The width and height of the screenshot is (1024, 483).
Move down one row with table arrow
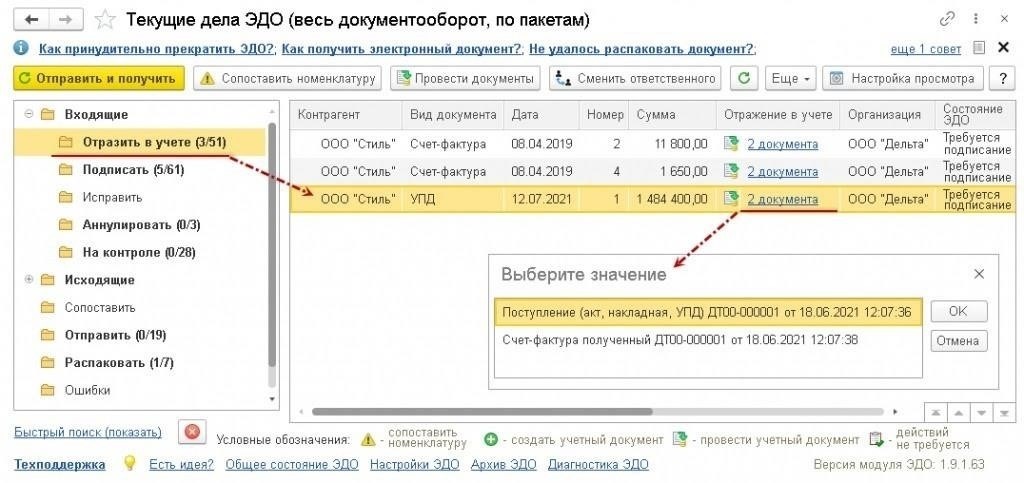(981, 413)
